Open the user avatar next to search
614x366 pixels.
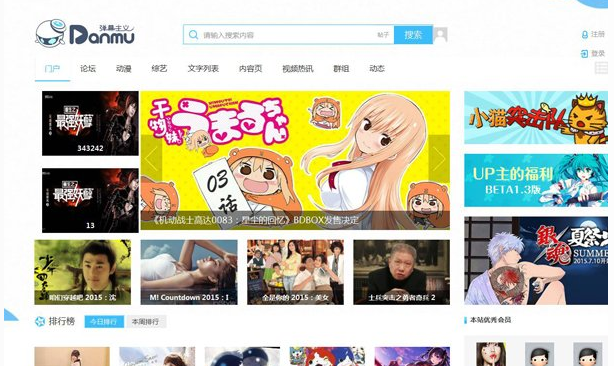click(441, 35)
